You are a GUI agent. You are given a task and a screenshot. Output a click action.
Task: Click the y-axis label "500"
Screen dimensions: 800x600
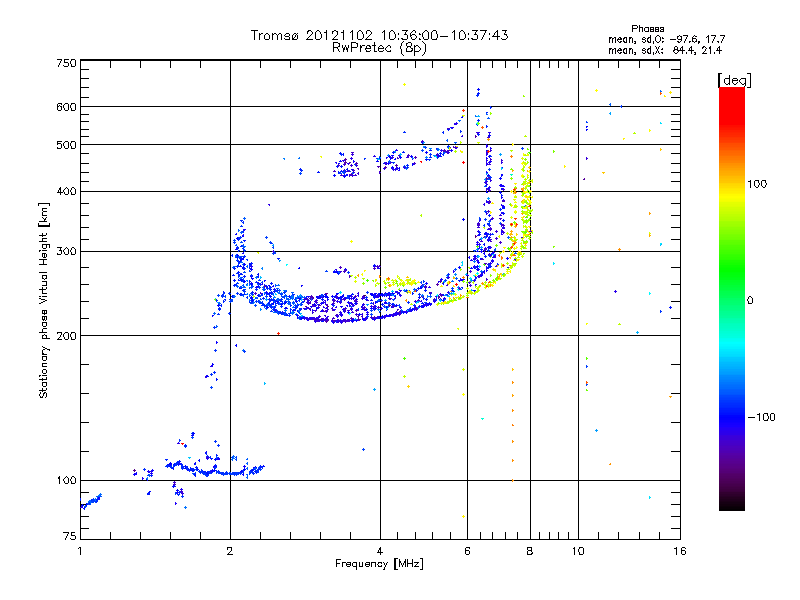click(x=66, y=145)
